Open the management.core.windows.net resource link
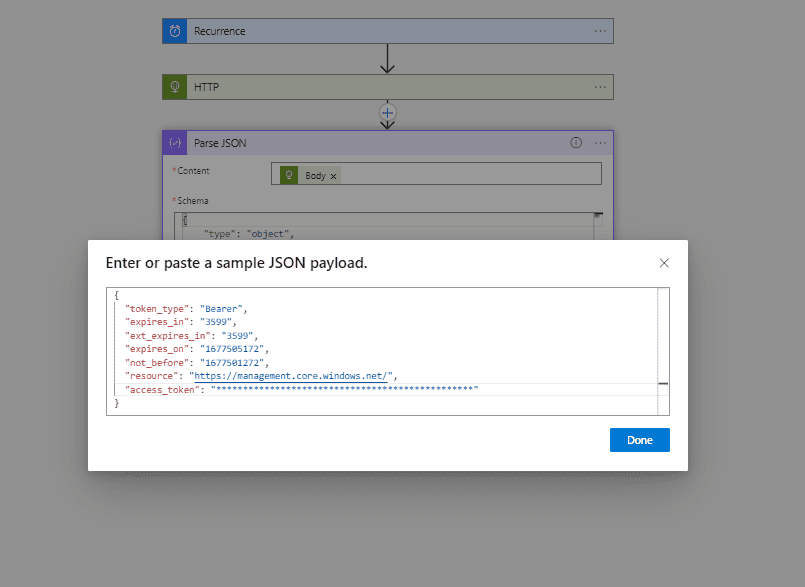The image size is (805, 587). pos(291,376)
